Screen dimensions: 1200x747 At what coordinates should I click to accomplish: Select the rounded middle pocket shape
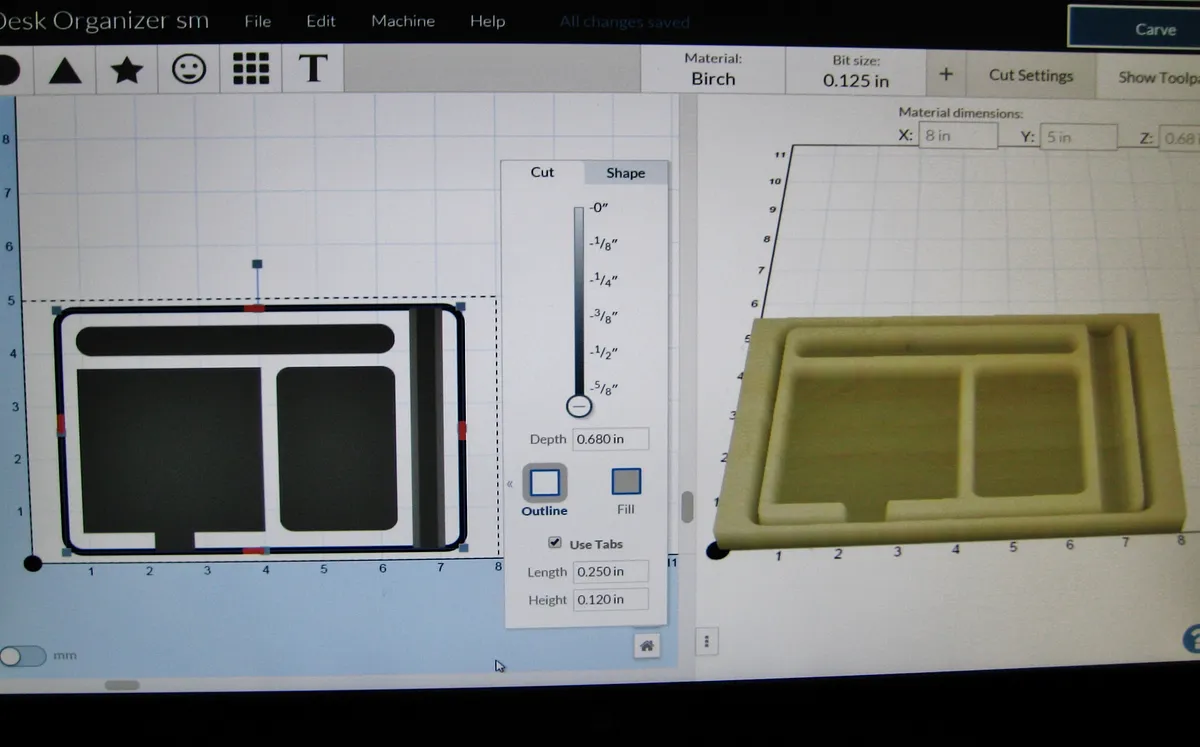coord(337,448)
